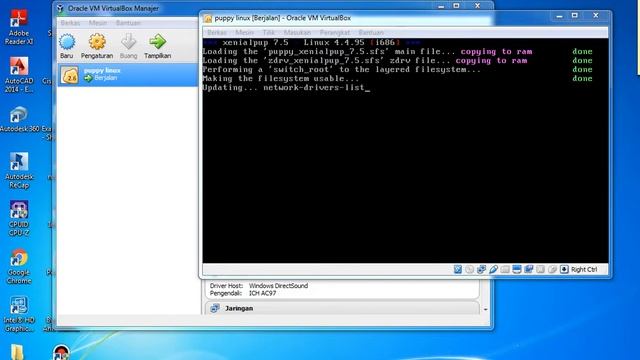Image resolution: width=640 pixels, height=360 pixels.
Task: Close the VirtualBox Manager window
Action: pos(478,6)
